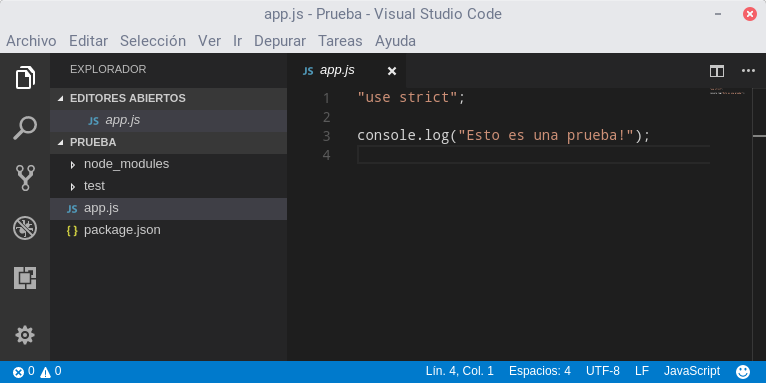The width and height of the screenshot is (766, 383).
Task: Show problems via errors and warnings counter
Action: pos(37,372)
